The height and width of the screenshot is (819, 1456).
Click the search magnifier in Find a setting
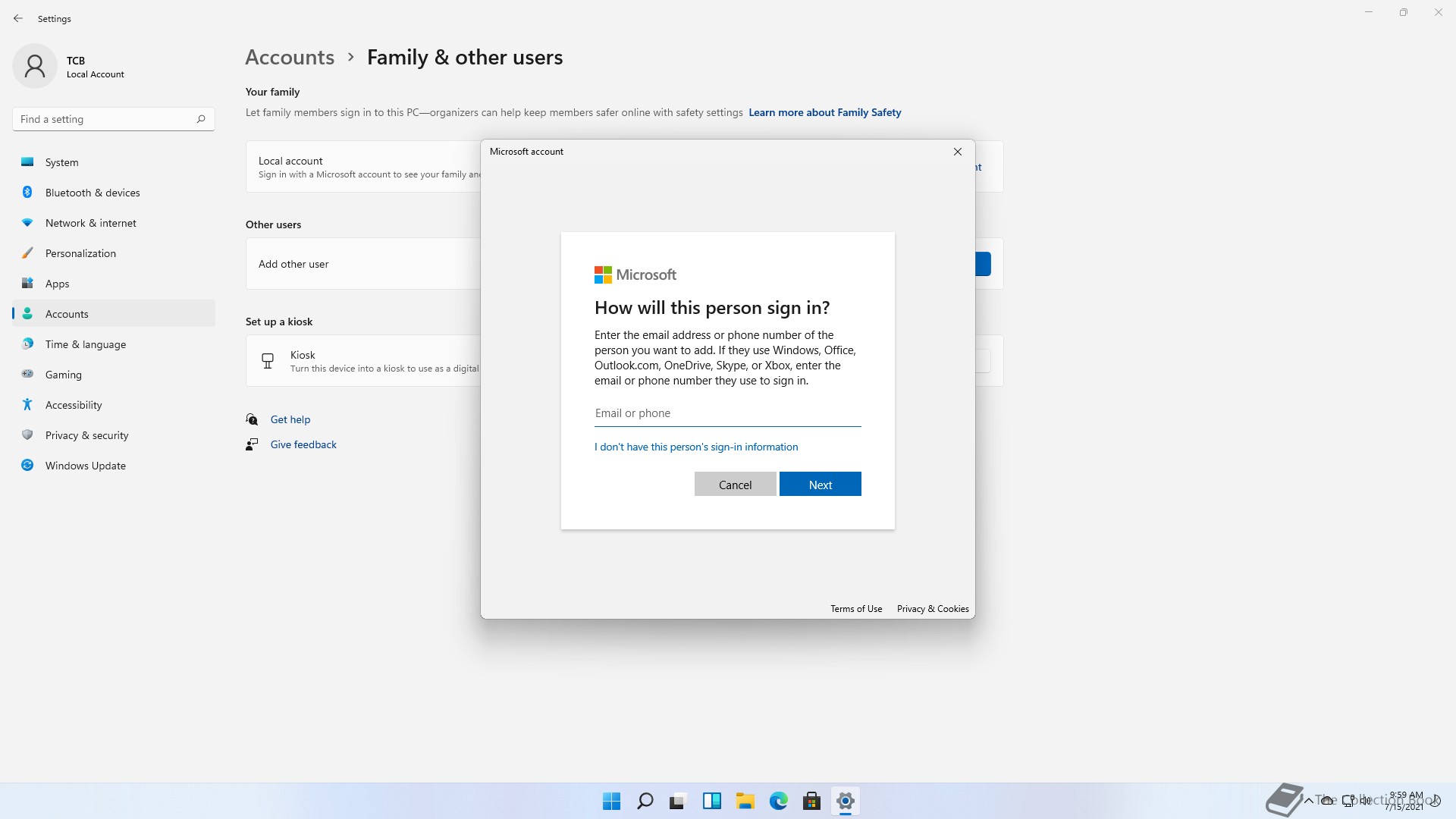[201, 119]
